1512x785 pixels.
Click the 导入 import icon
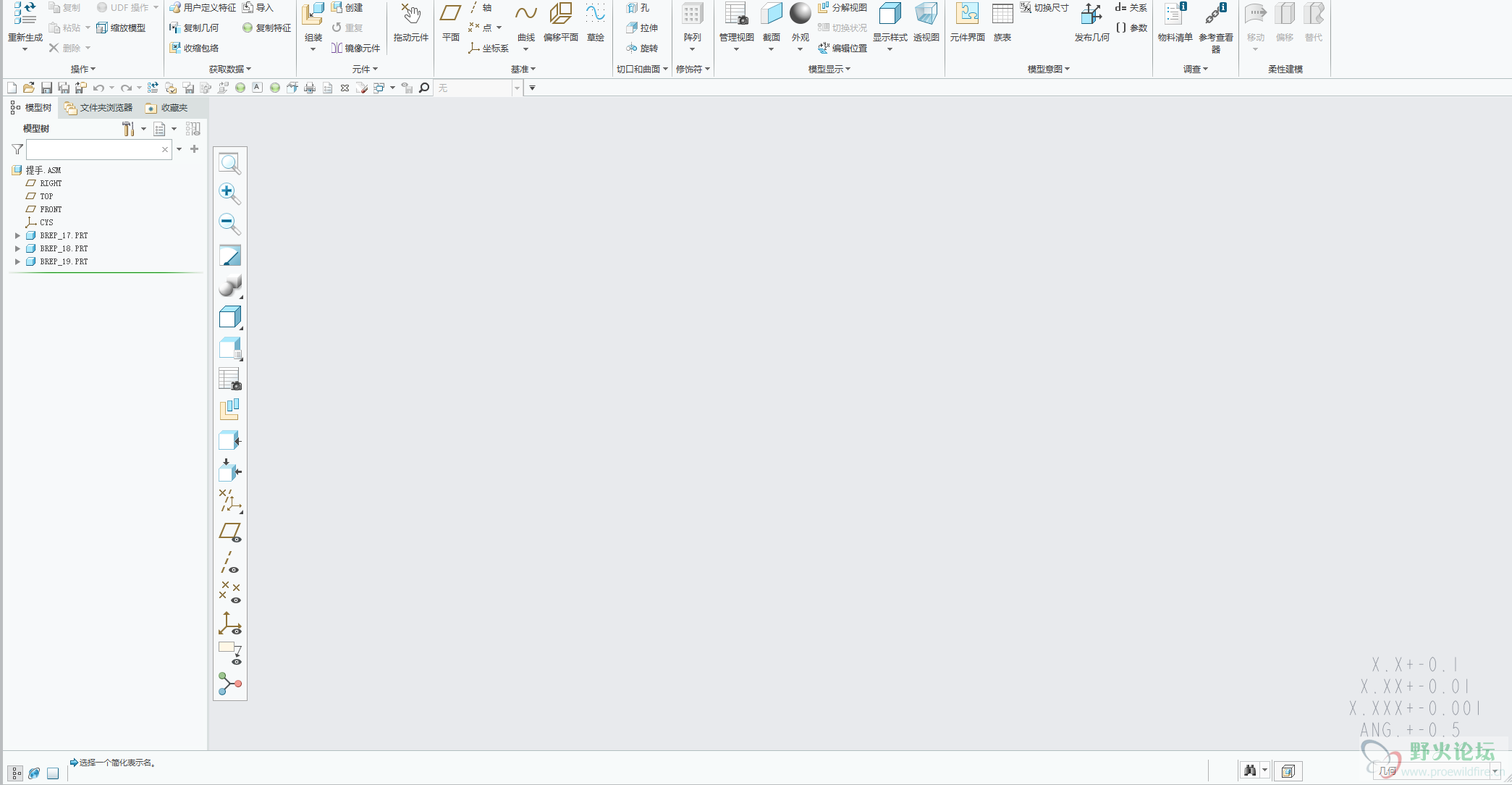pos(258,7)
